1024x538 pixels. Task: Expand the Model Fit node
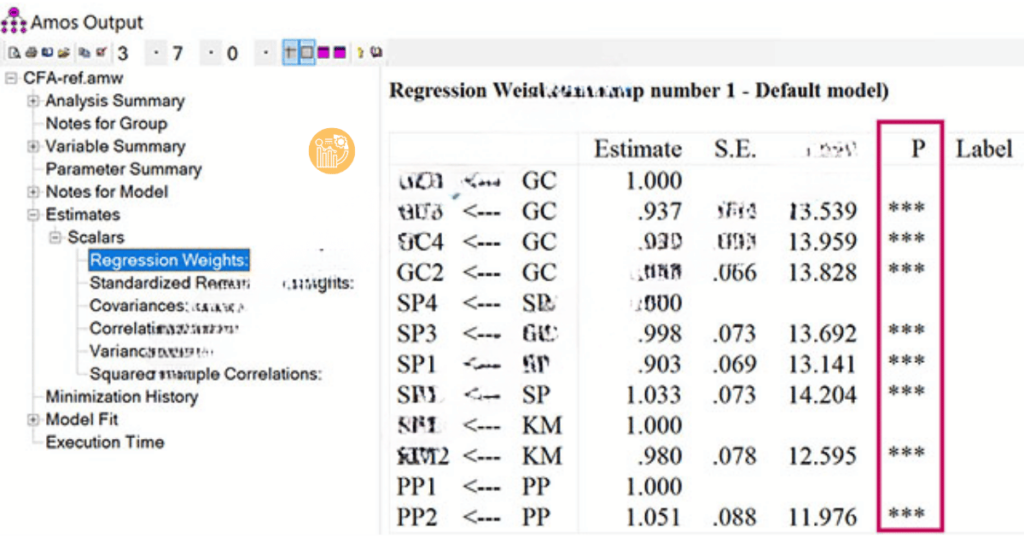(33, 420)
